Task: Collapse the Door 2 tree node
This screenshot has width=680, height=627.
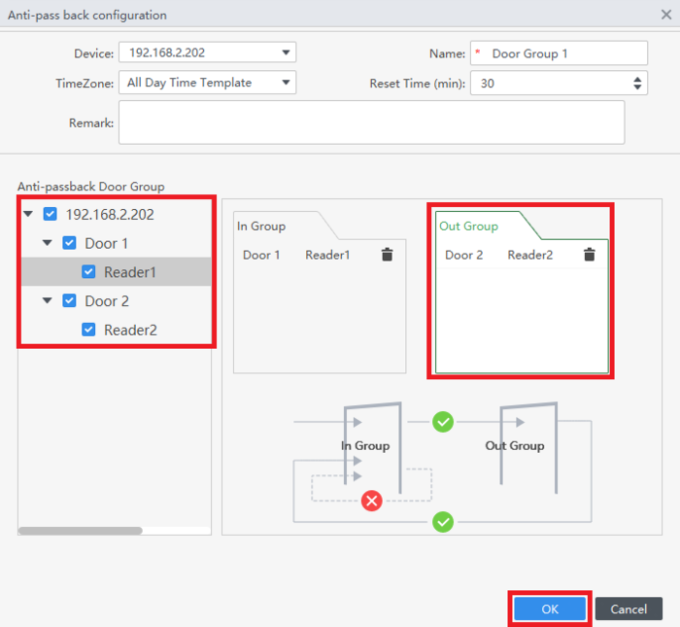Action: click(x=47, y=300)
